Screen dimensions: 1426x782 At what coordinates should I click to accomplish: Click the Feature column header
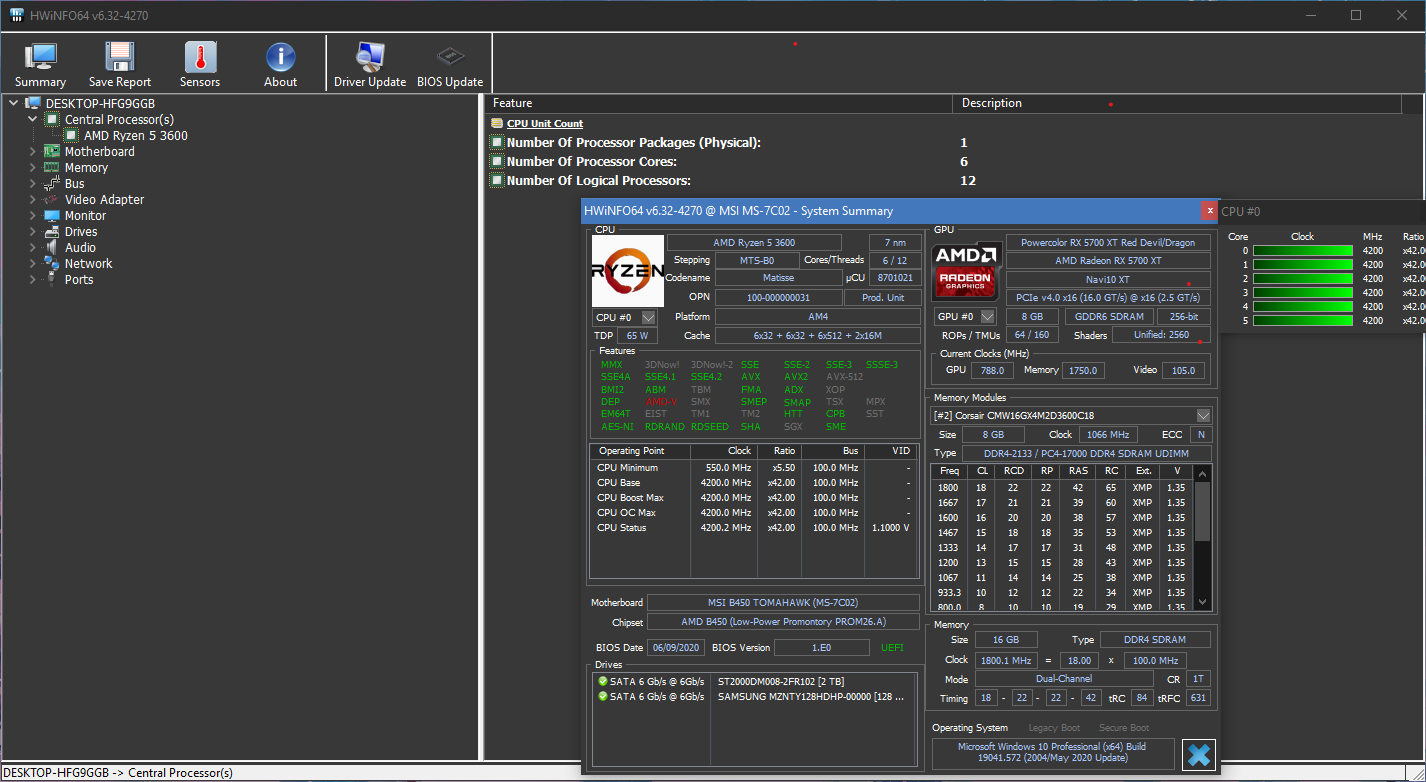719,103
